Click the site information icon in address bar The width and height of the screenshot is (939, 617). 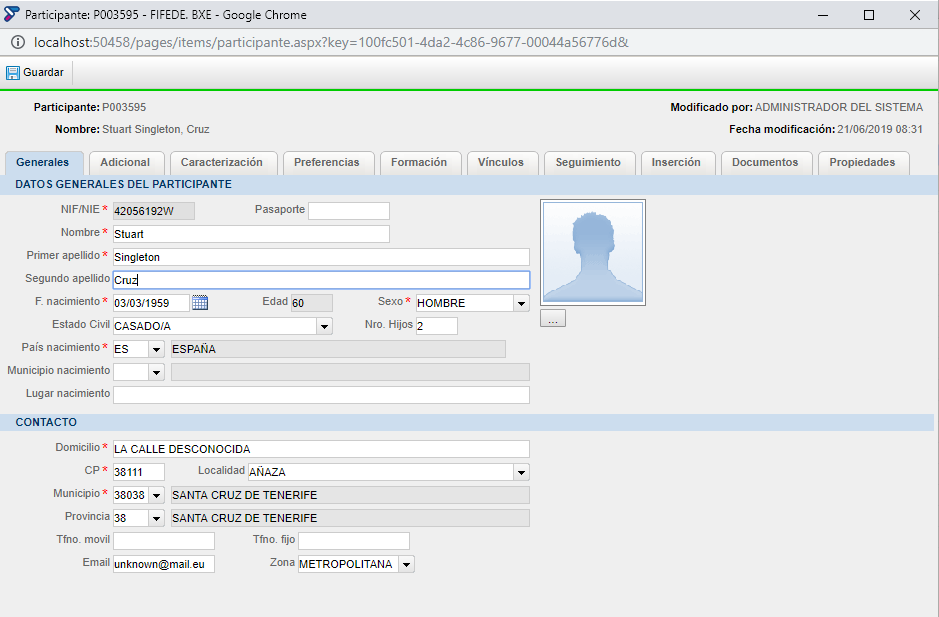point(18,42)
